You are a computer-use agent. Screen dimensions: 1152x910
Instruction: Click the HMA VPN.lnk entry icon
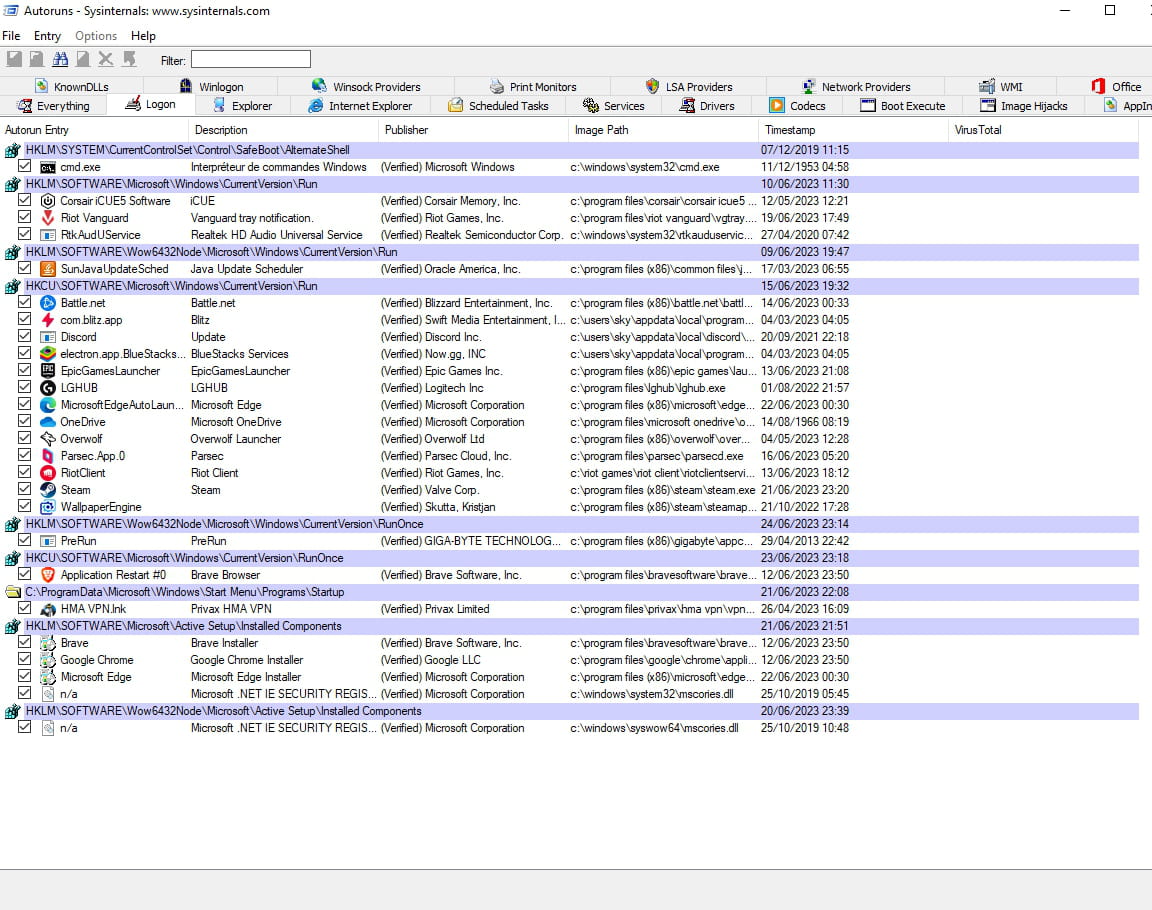48,609
